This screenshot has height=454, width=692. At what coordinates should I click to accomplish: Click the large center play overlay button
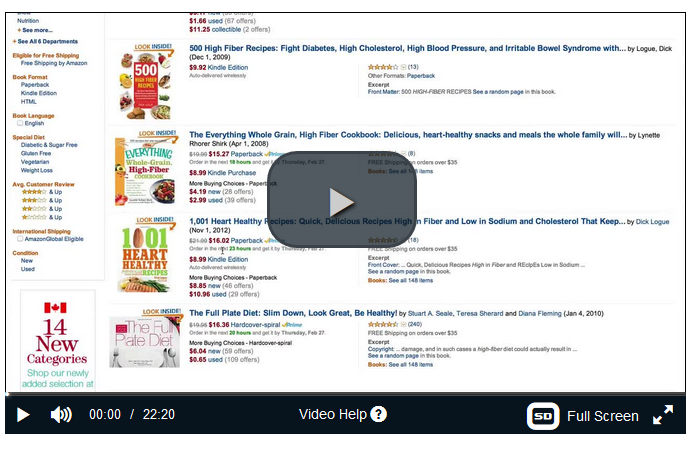pos(342,200)
